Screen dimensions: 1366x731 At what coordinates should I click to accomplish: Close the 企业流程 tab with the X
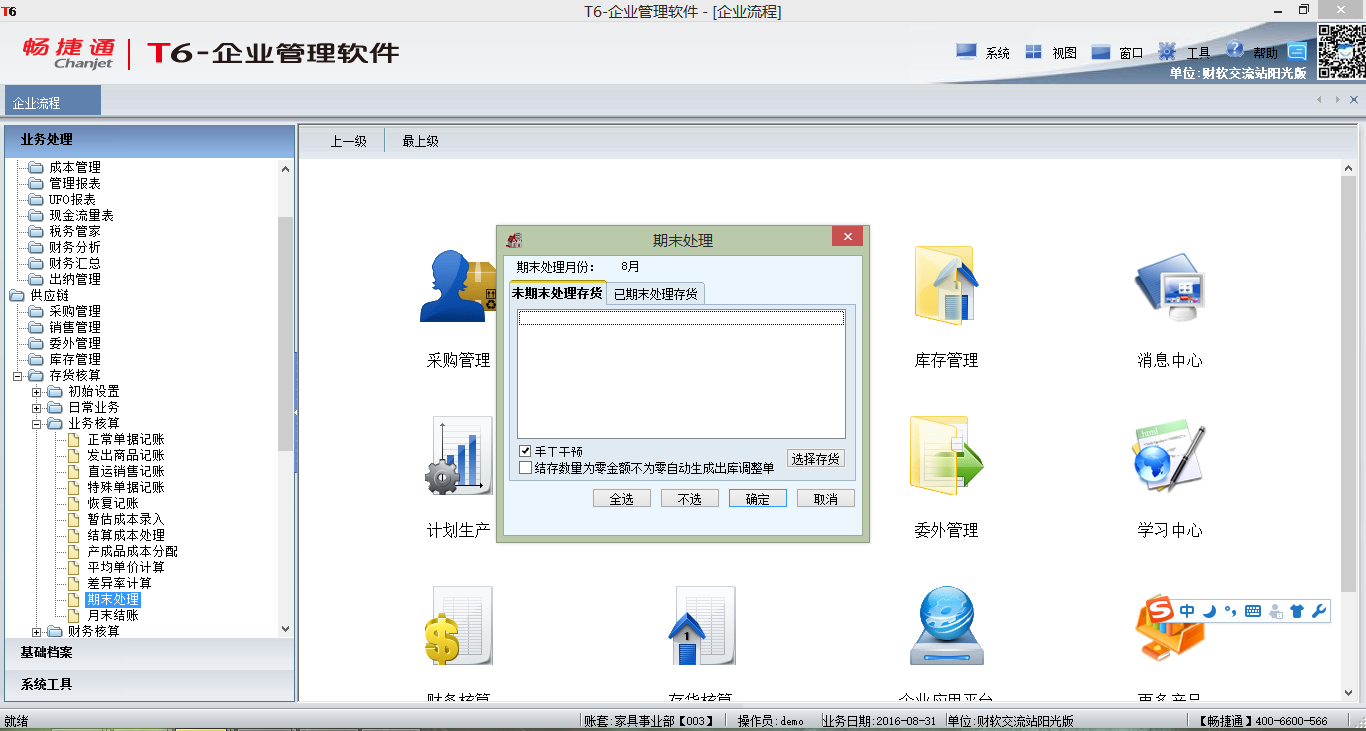(x=1355, y=100)
